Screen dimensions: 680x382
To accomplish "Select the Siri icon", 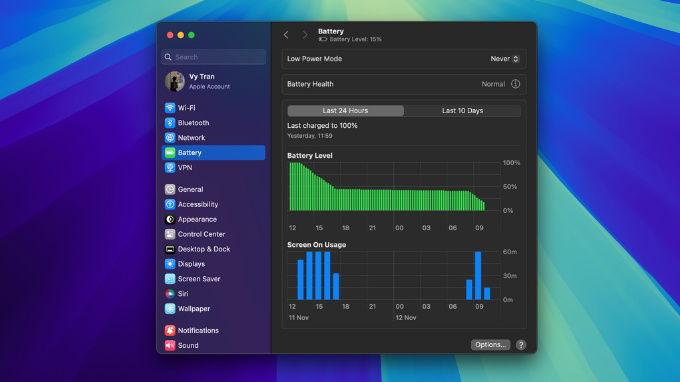I will (x=170, y=294).
